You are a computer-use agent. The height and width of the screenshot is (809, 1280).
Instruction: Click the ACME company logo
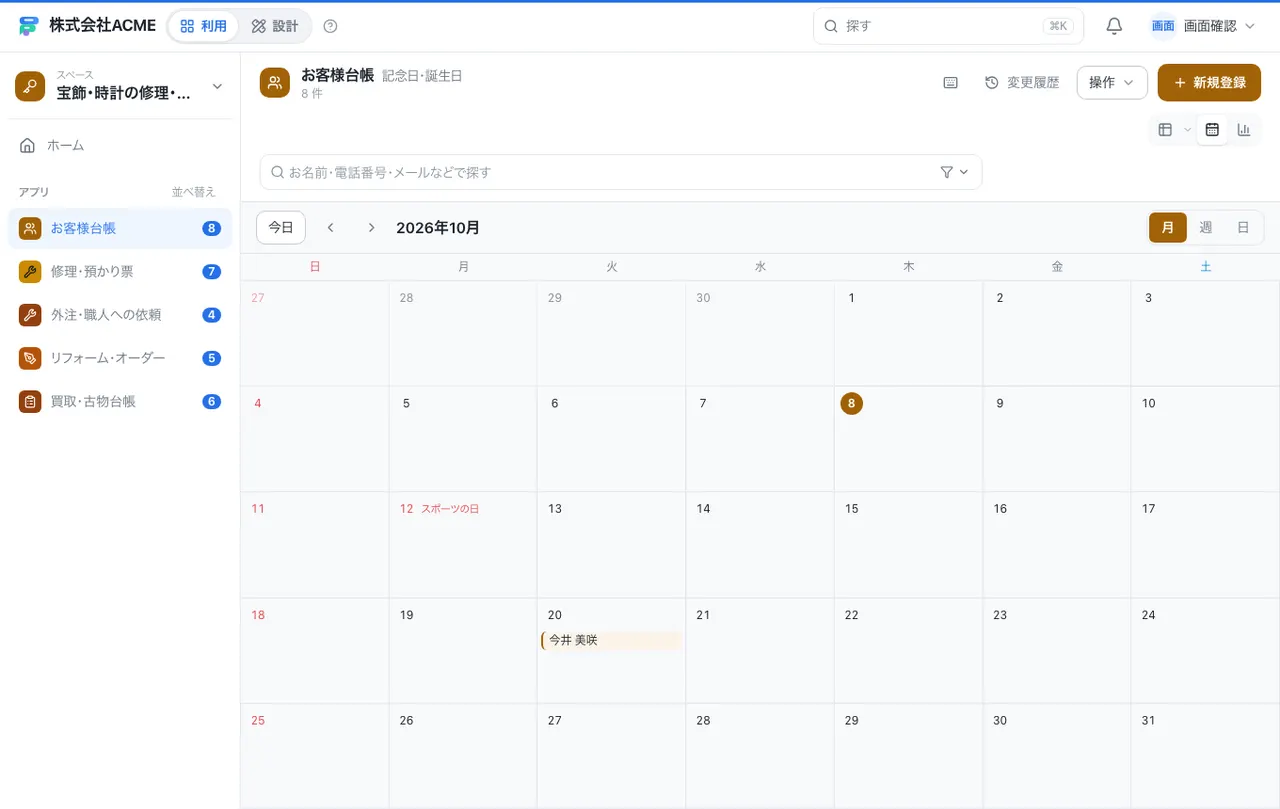tap(29, 26)
